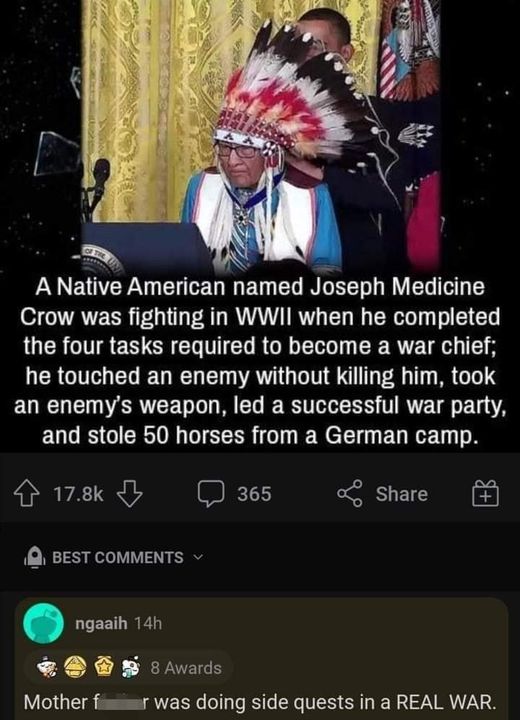
Task: Open comments via the speech bubble icon
Action: [x=211, y=494]
